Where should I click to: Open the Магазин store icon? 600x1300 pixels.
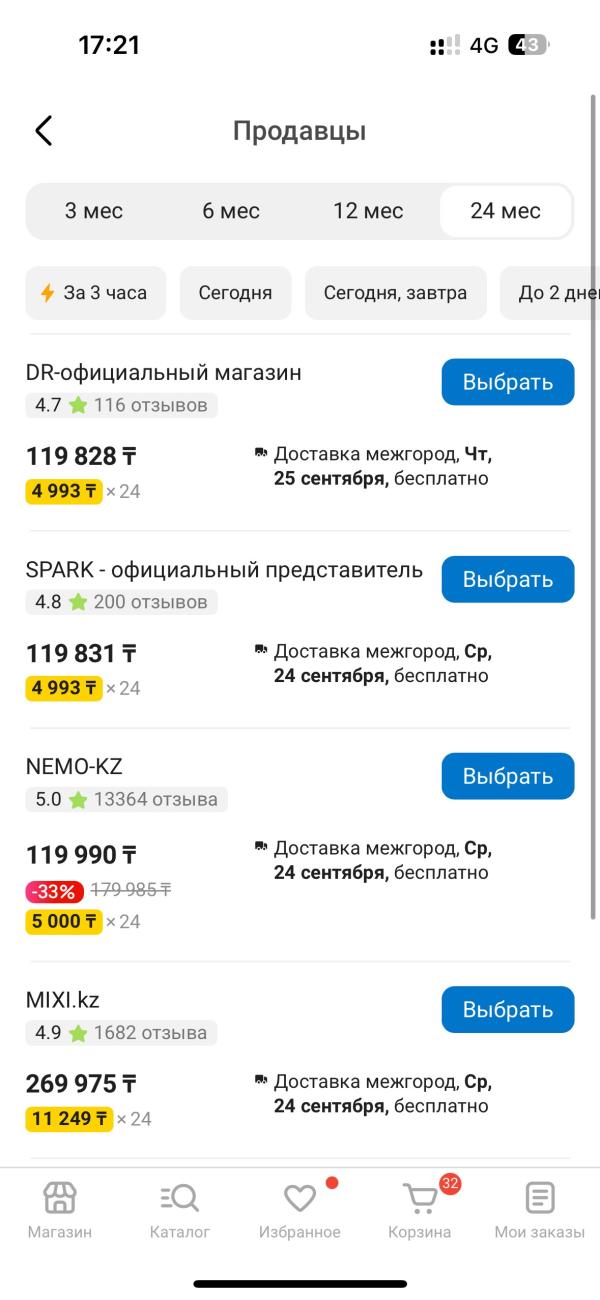click(x=60, y=1198)
